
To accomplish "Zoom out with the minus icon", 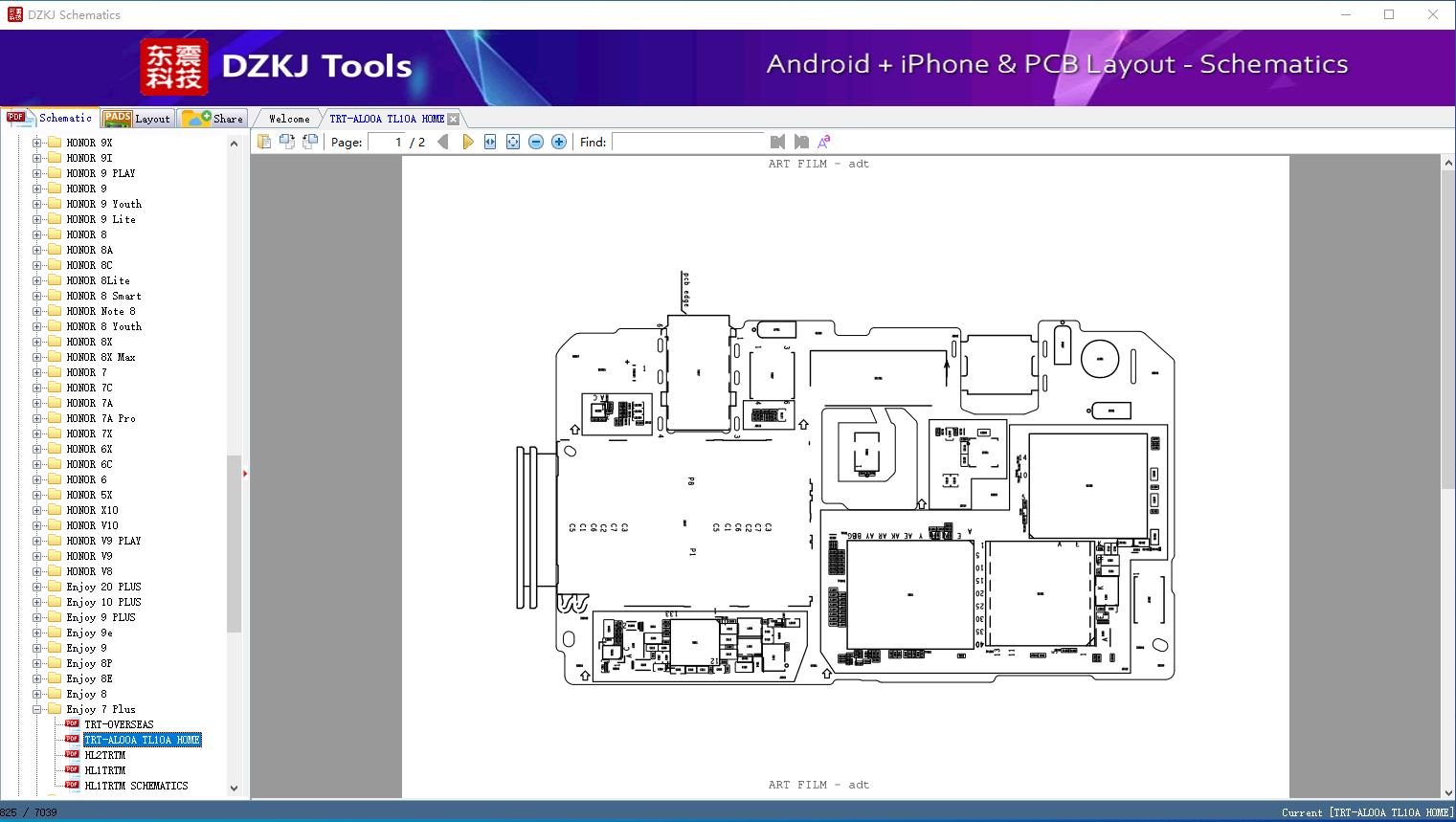I will tap(536, 142).
